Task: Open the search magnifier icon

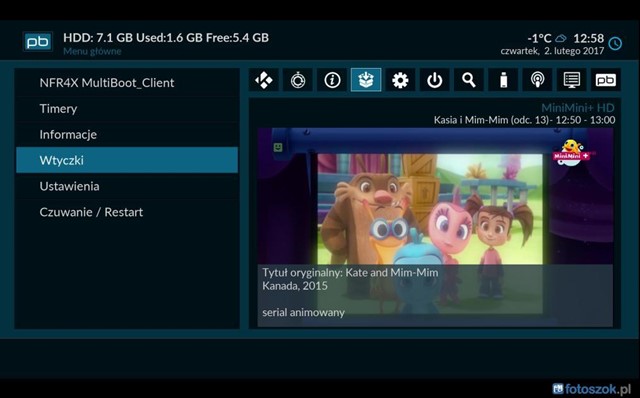Action: click(469, 80)
